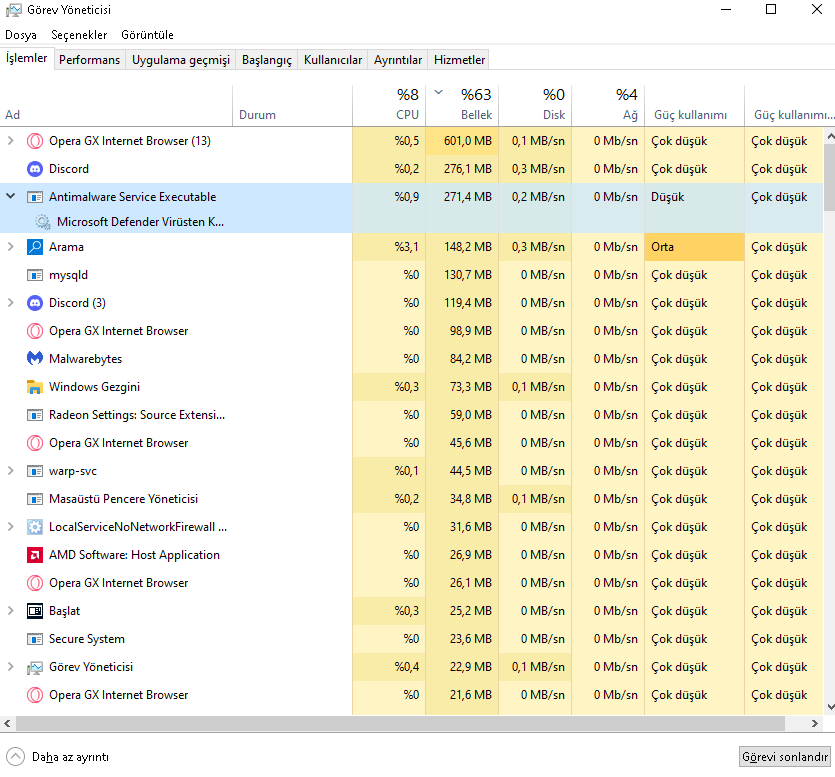The height and width of the screenshot is (777, 835).
Task: Sort processes by Bellek column header
Action: click(462, 104)
